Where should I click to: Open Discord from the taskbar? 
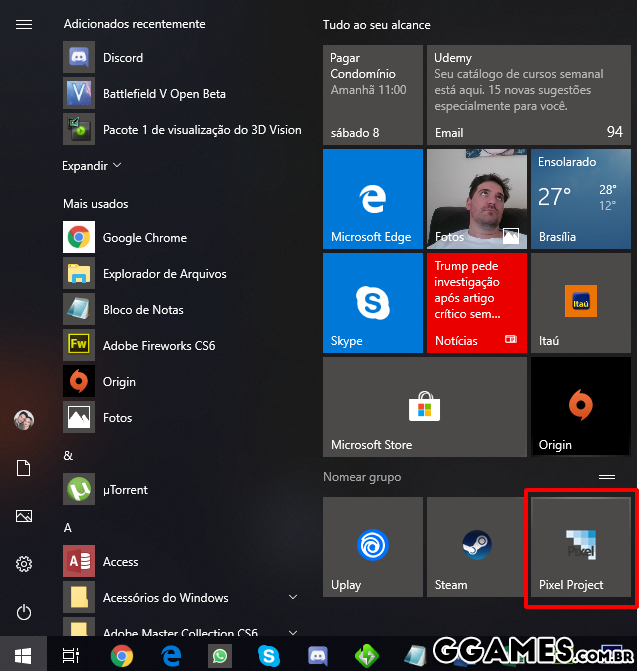click(x=318, y=656)
